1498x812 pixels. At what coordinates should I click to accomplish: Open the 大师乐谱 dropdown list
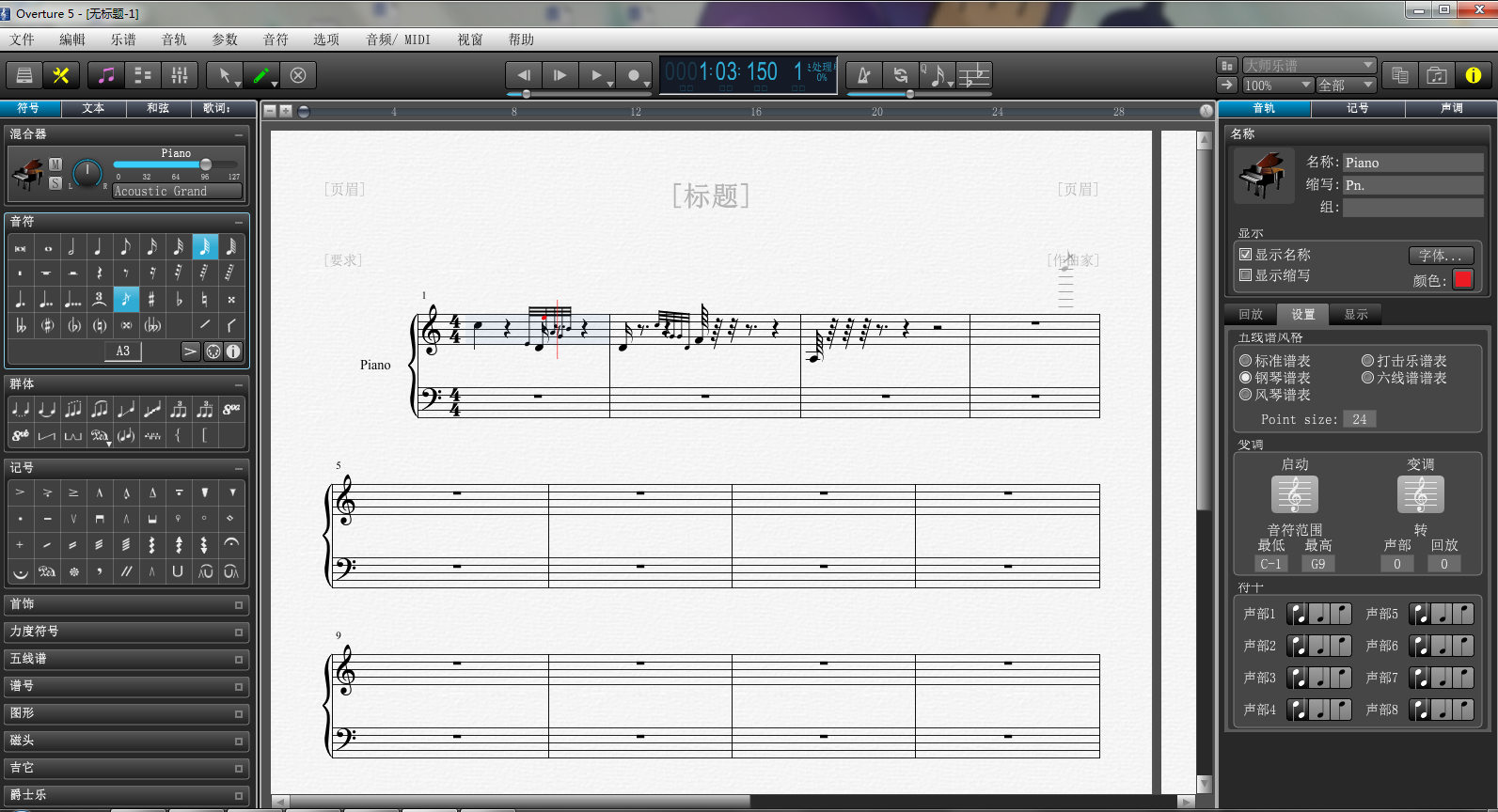1309,65
